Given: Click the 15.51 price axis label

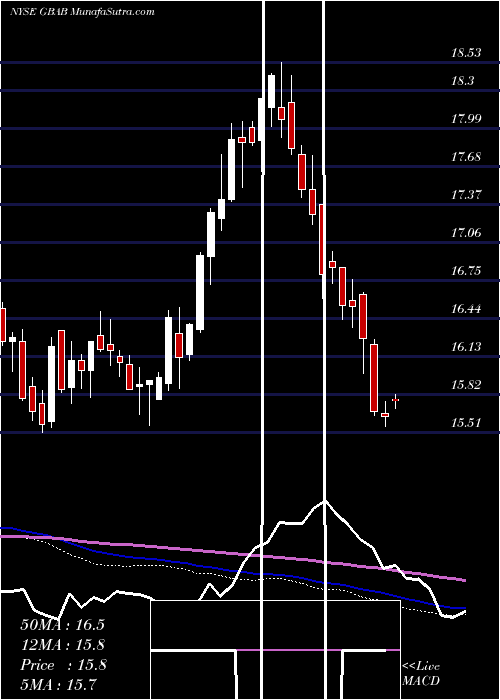Looking at the screenshot, I should 466,422.
